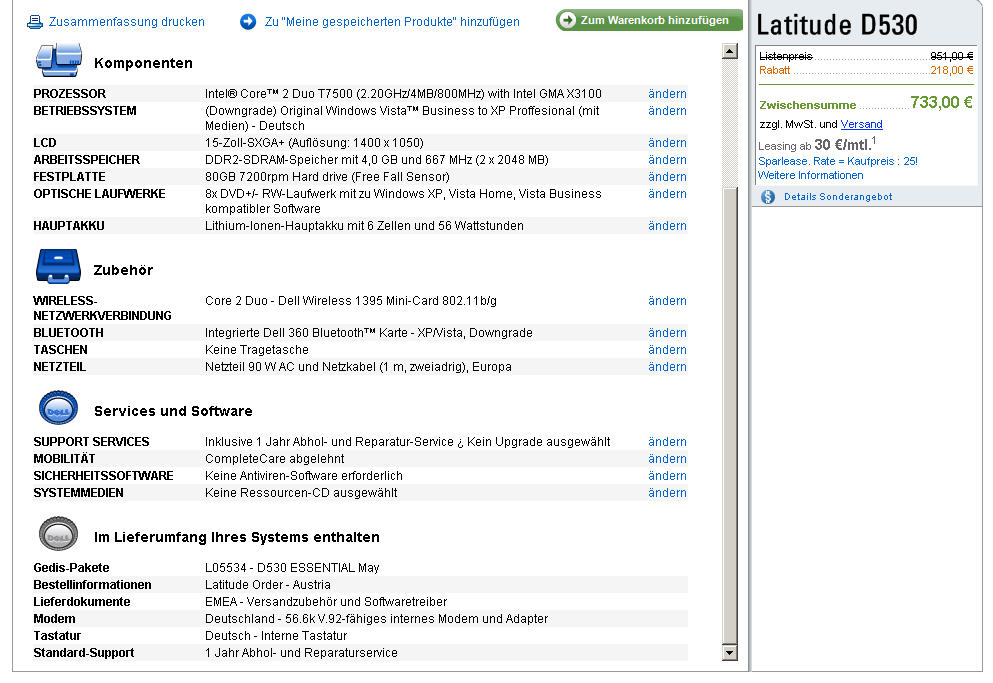This screenshot has height=683, width=993.
Task: Click the Komponenten heading
Action: [x=143, y=63]
